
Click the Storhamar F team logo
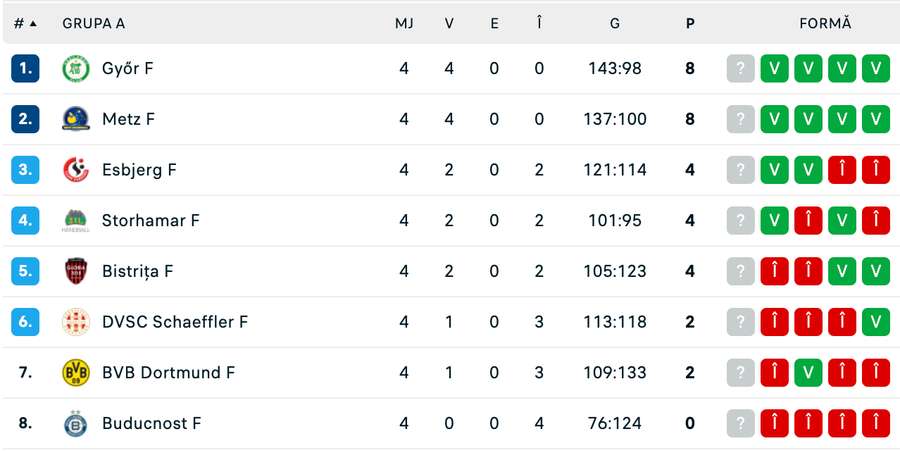coord(76,221)
